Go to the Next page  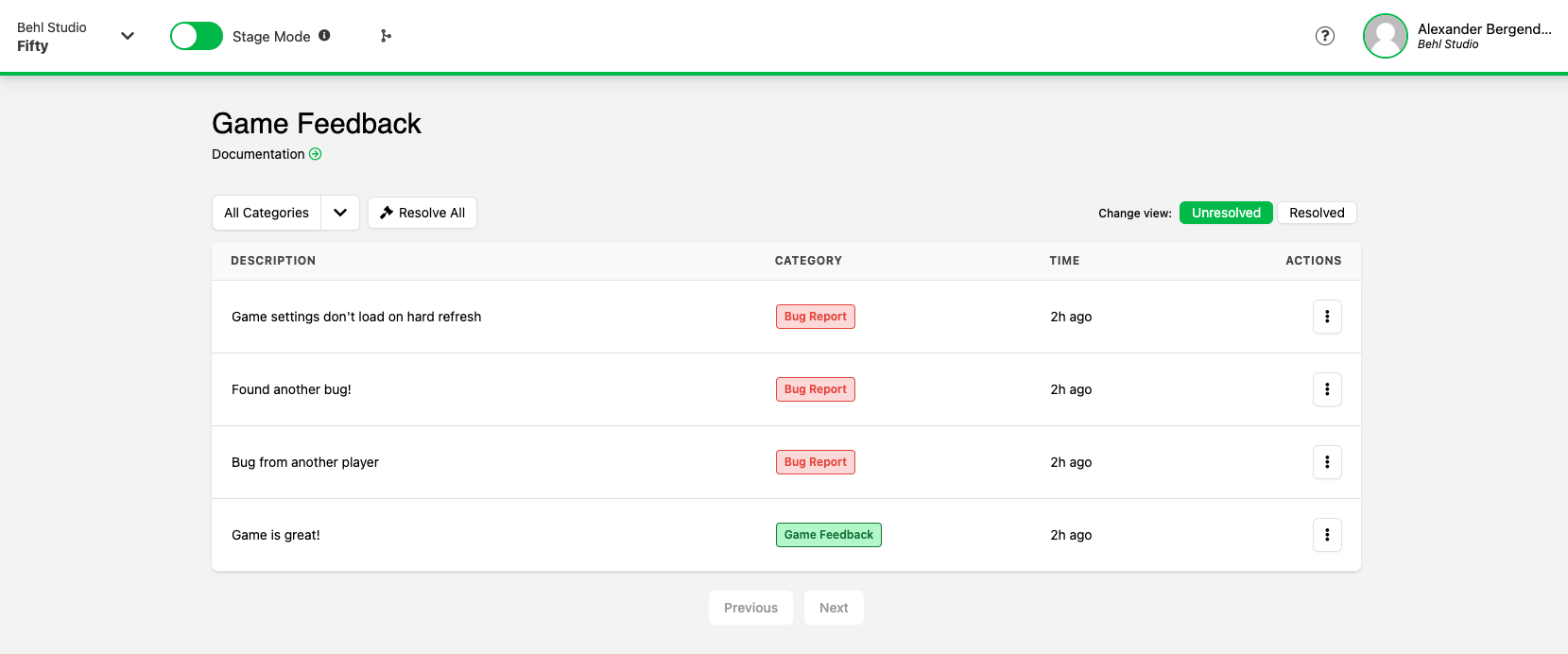[x=834, y=608]
